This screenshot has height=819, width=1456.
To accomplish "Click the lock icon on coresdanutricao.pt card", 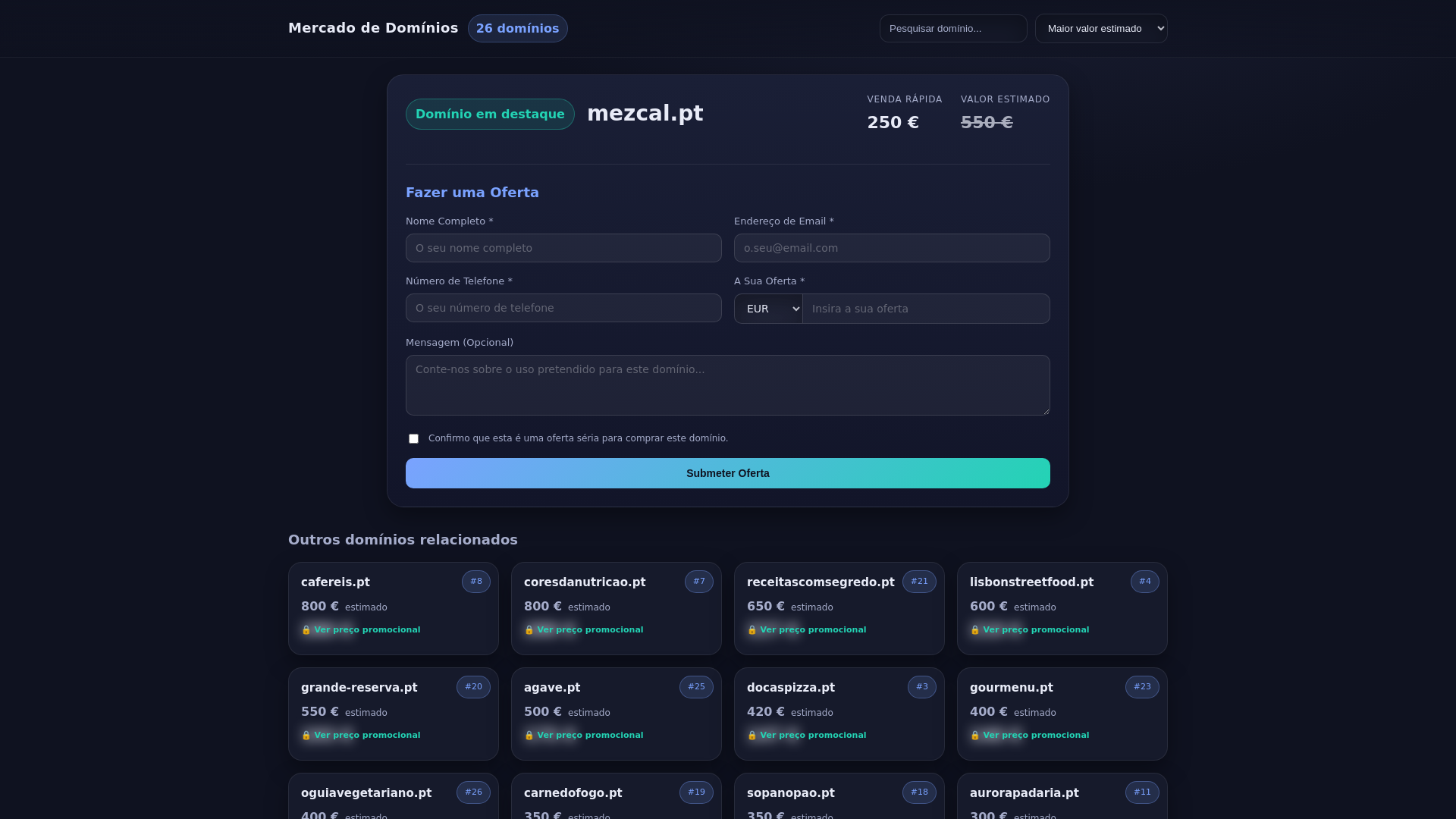I will (529, 630).
